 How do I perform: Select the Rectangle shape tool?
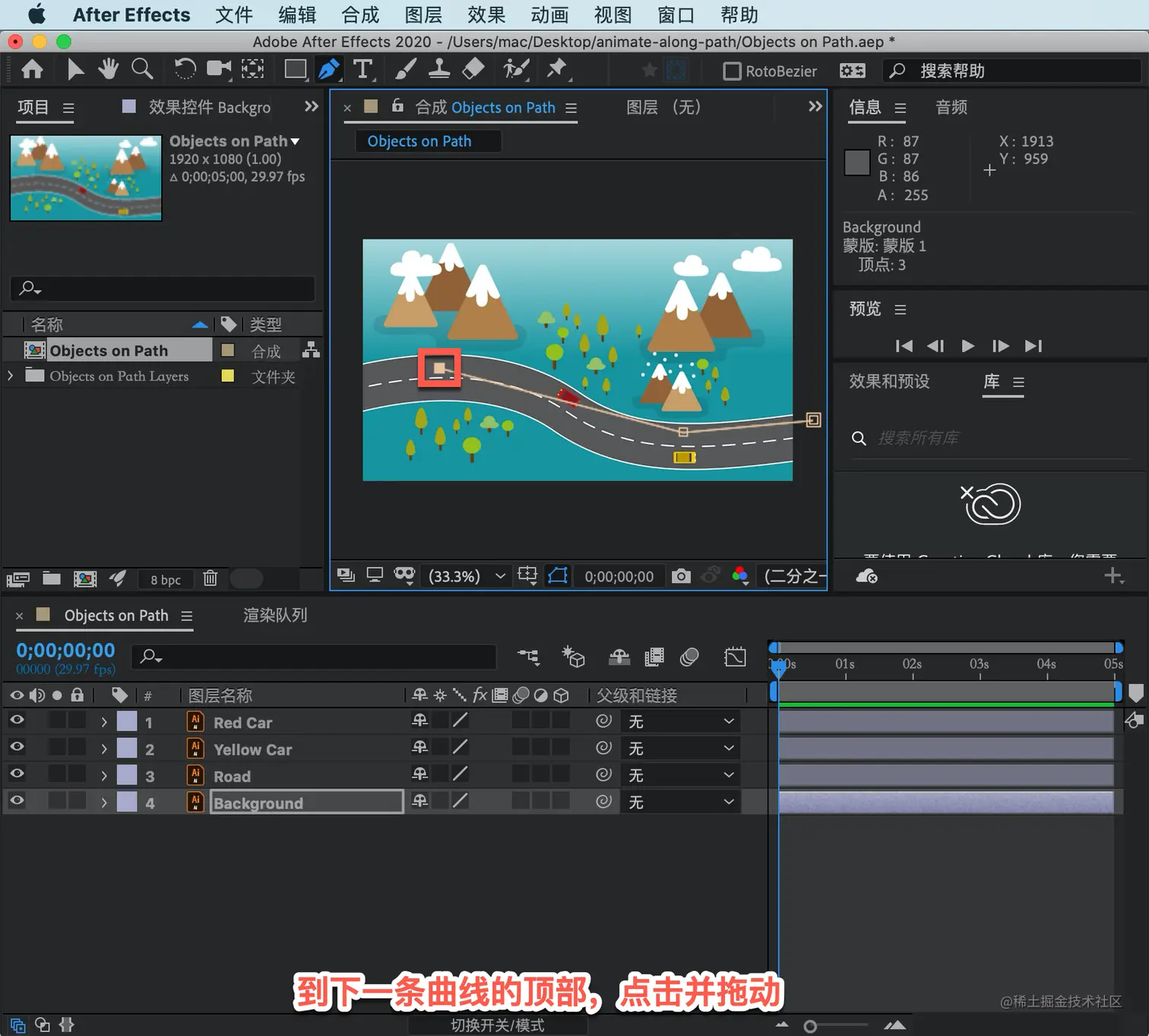point(295,70)
